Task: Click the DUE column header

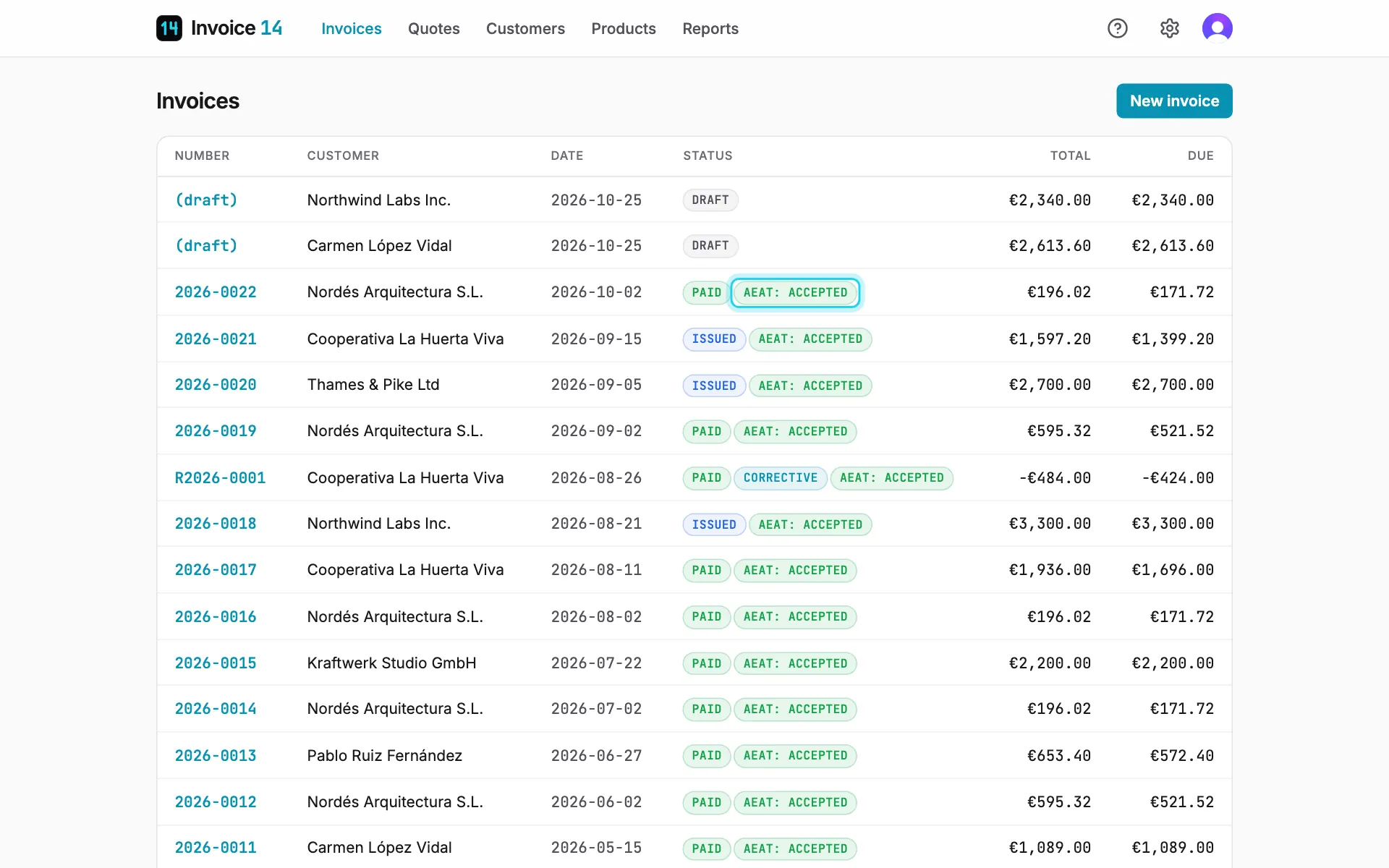Action: pyautogui.click(x=1201, y=156)
